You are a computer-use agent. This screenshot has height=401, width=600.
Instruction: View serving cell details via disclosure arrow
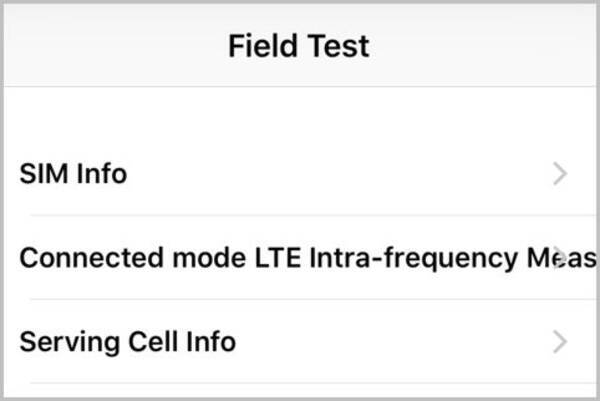(560, 342)
